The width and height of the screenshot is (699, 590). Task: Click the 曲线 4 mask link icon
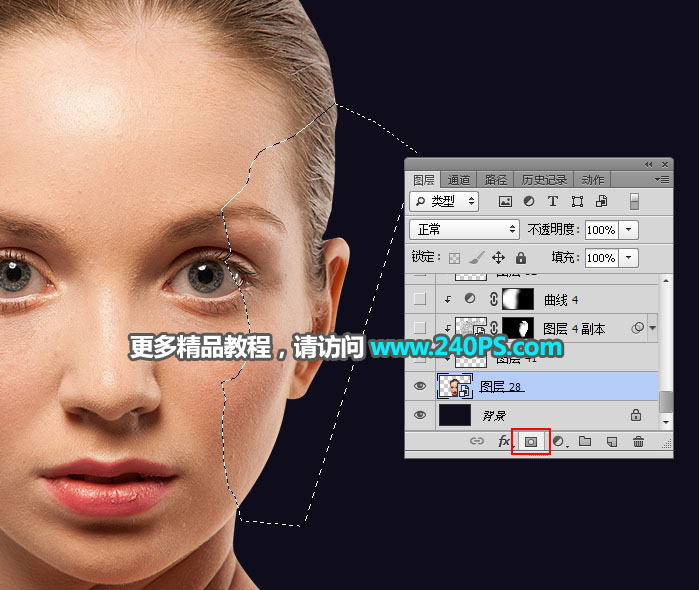(x=493, y=299)
